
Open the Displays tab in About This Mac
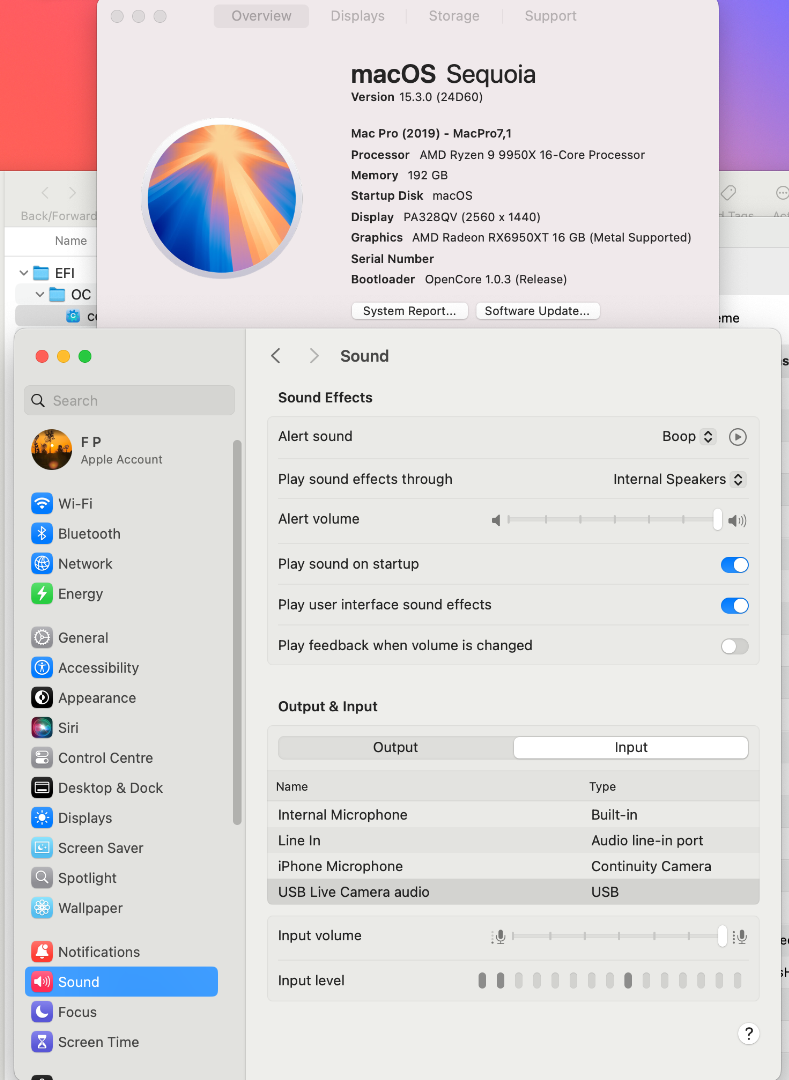pyautogui.click(x=357, y=16)
